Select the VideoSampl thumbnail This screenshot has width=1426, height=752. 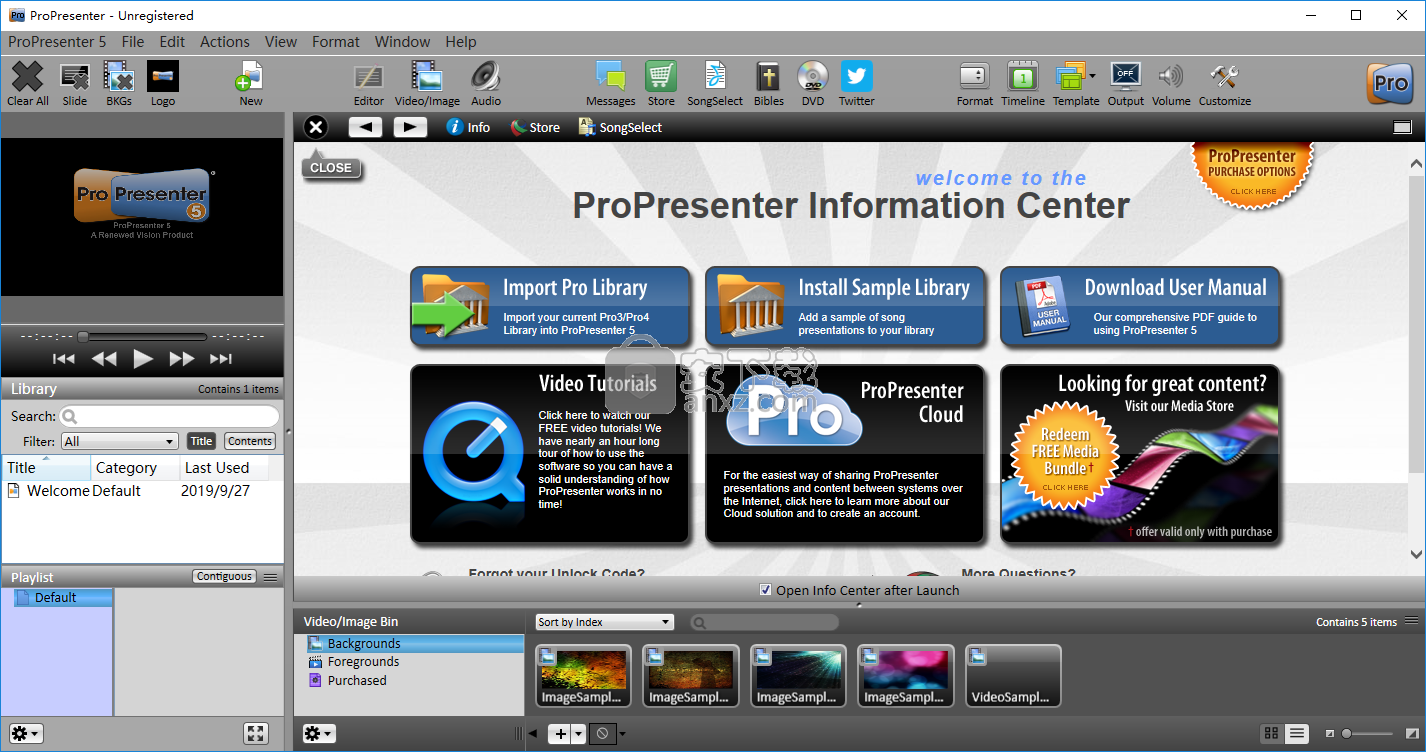click(1013, 676)
